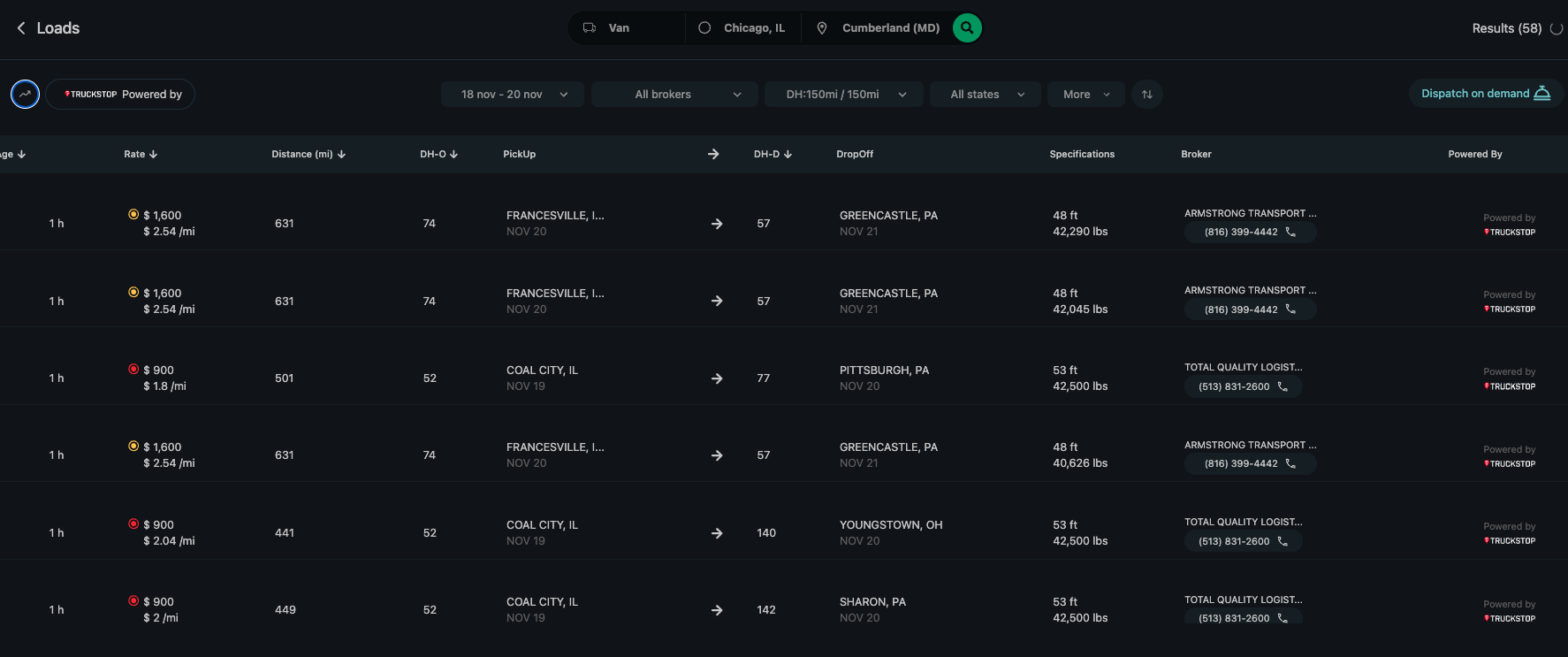This screenshot has height=657, width=1568.
Task: Click the header arrow between PickUp and DropOff
Action: (713, 154)
